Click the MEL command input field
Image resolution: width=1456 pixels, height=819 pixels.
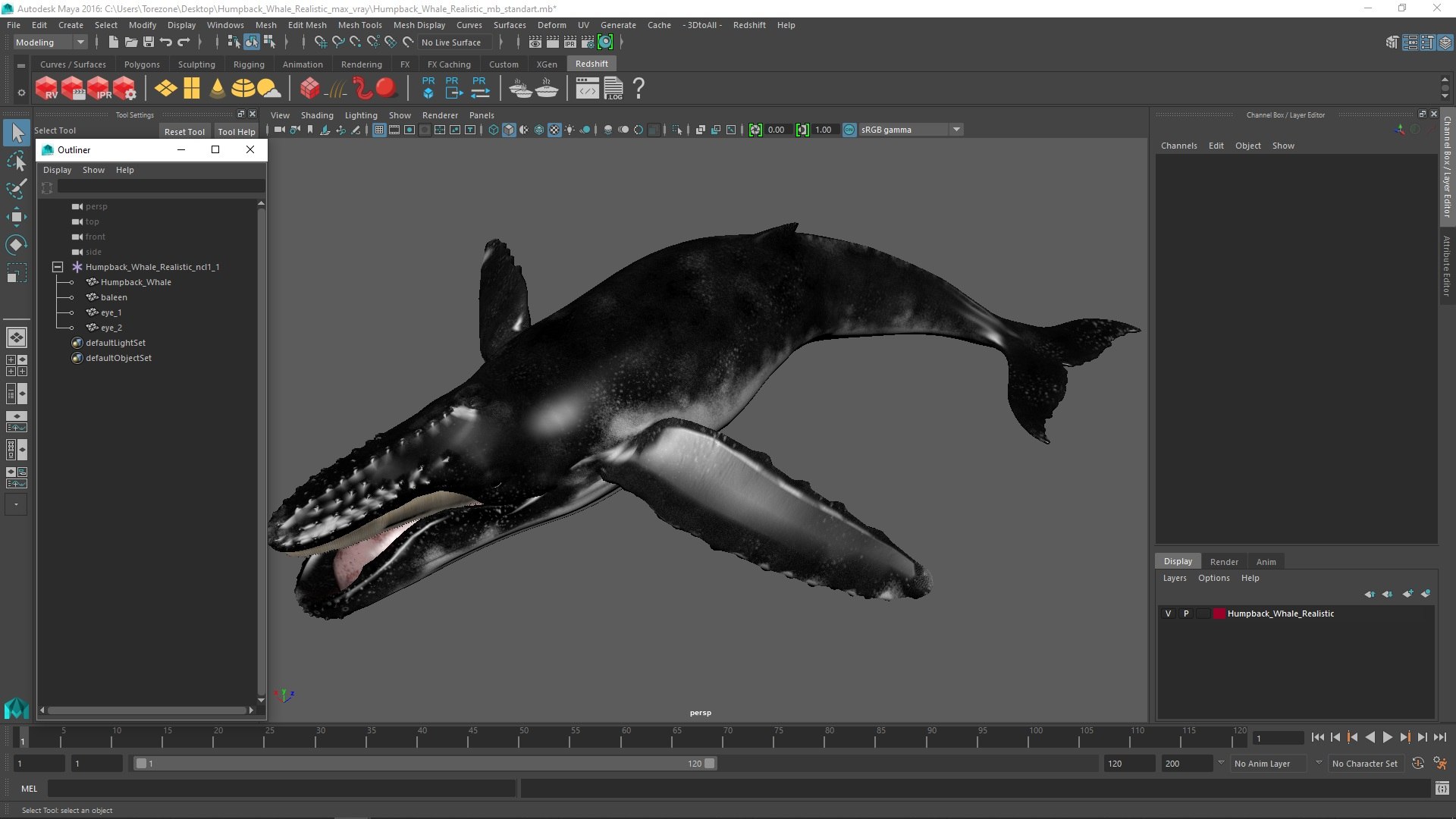tap(281, 789)
